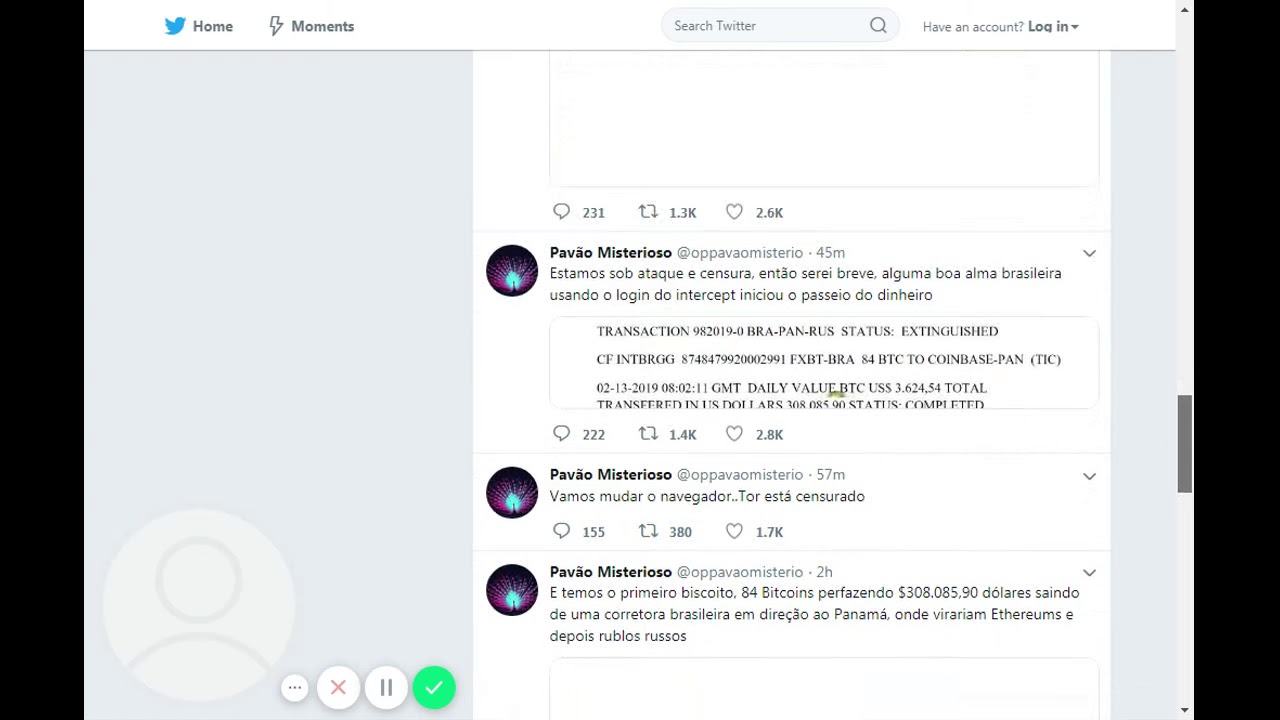This screenshot has width=1280, height=720.
Task: Open the recorder more options ellipsis
Action: (294, 688)
